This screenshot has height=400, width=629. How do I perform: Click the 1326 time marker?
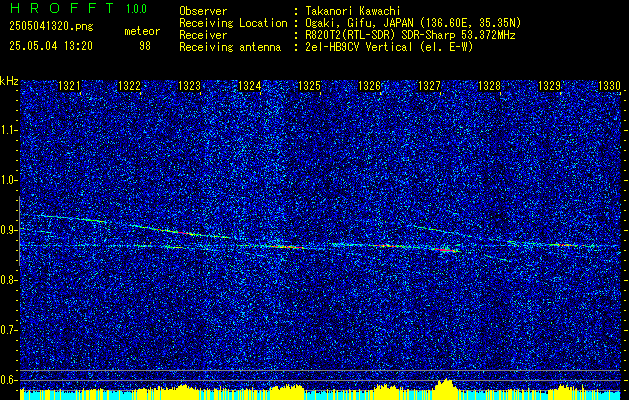pos(369,85)
